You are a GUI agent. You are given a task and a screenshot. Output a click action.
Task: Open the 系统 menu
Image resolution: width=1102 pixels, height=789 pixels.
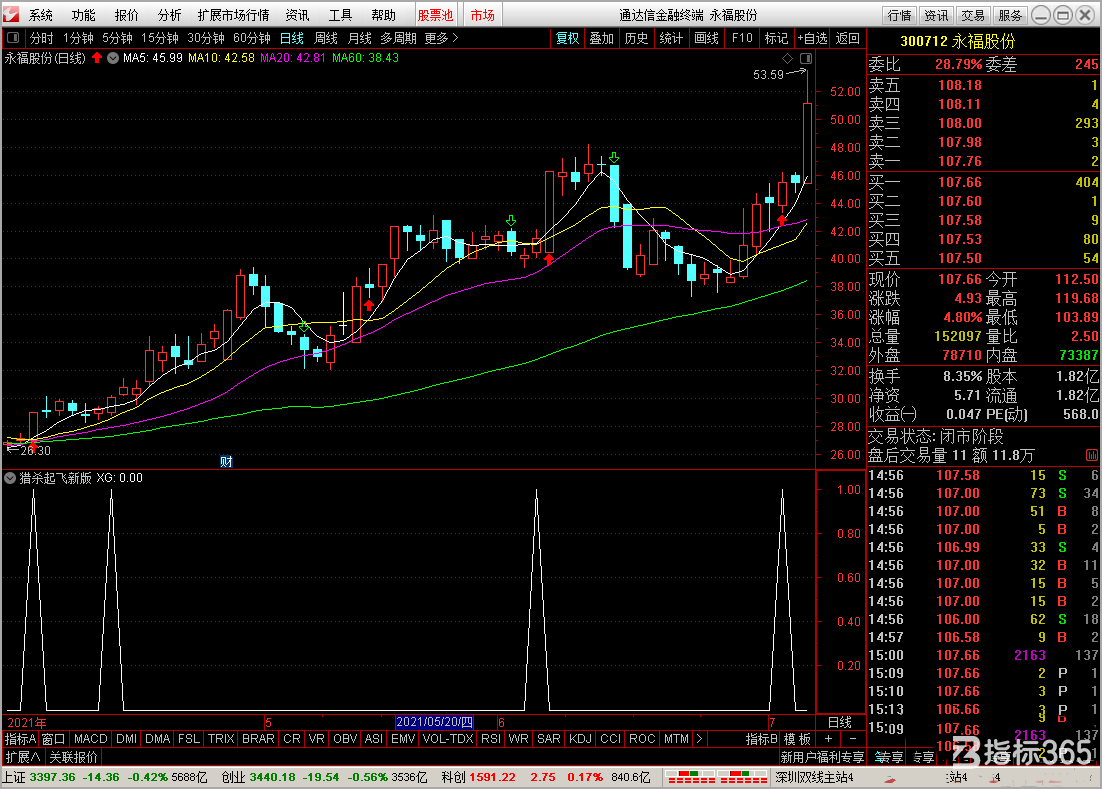point(41,15)
